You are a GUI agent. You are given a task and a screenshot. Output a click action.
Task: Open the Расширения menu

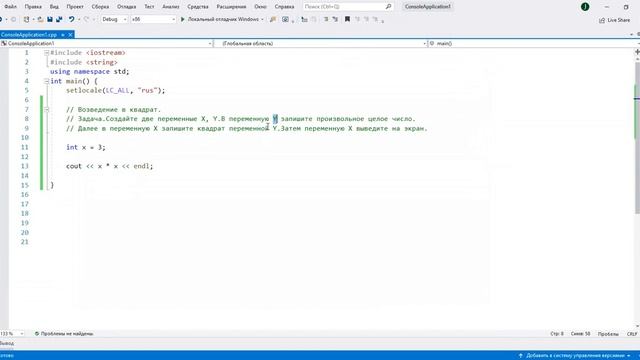point(231,7)
